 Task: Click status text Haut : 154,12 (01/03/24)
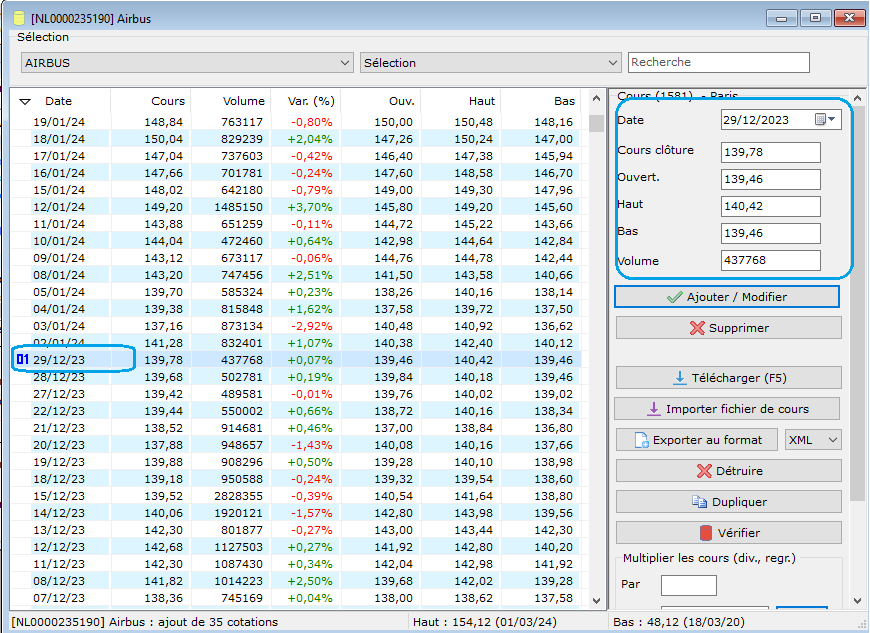[x=484, y=622]
